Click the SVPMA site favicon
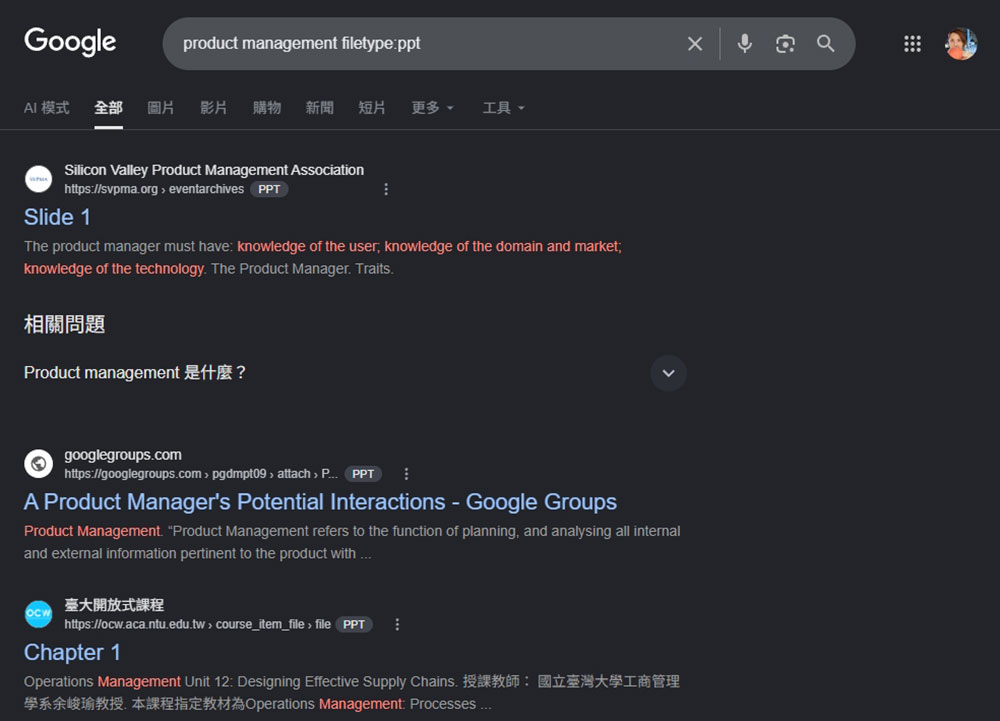 point(38,179)
